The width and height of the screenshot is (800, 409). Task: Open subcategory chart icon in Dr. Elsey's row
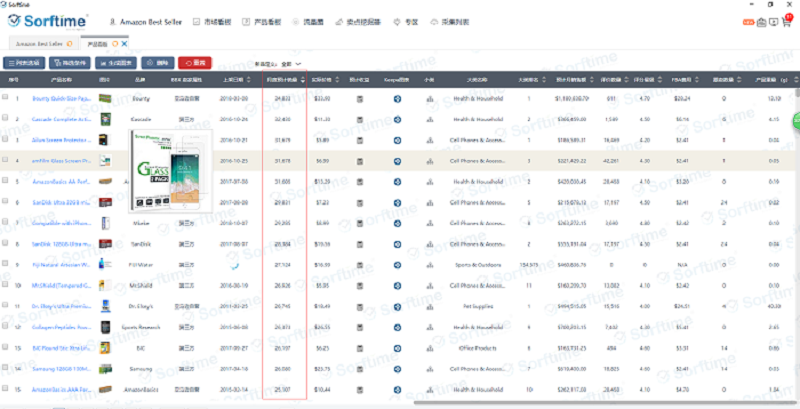(430, 307)
